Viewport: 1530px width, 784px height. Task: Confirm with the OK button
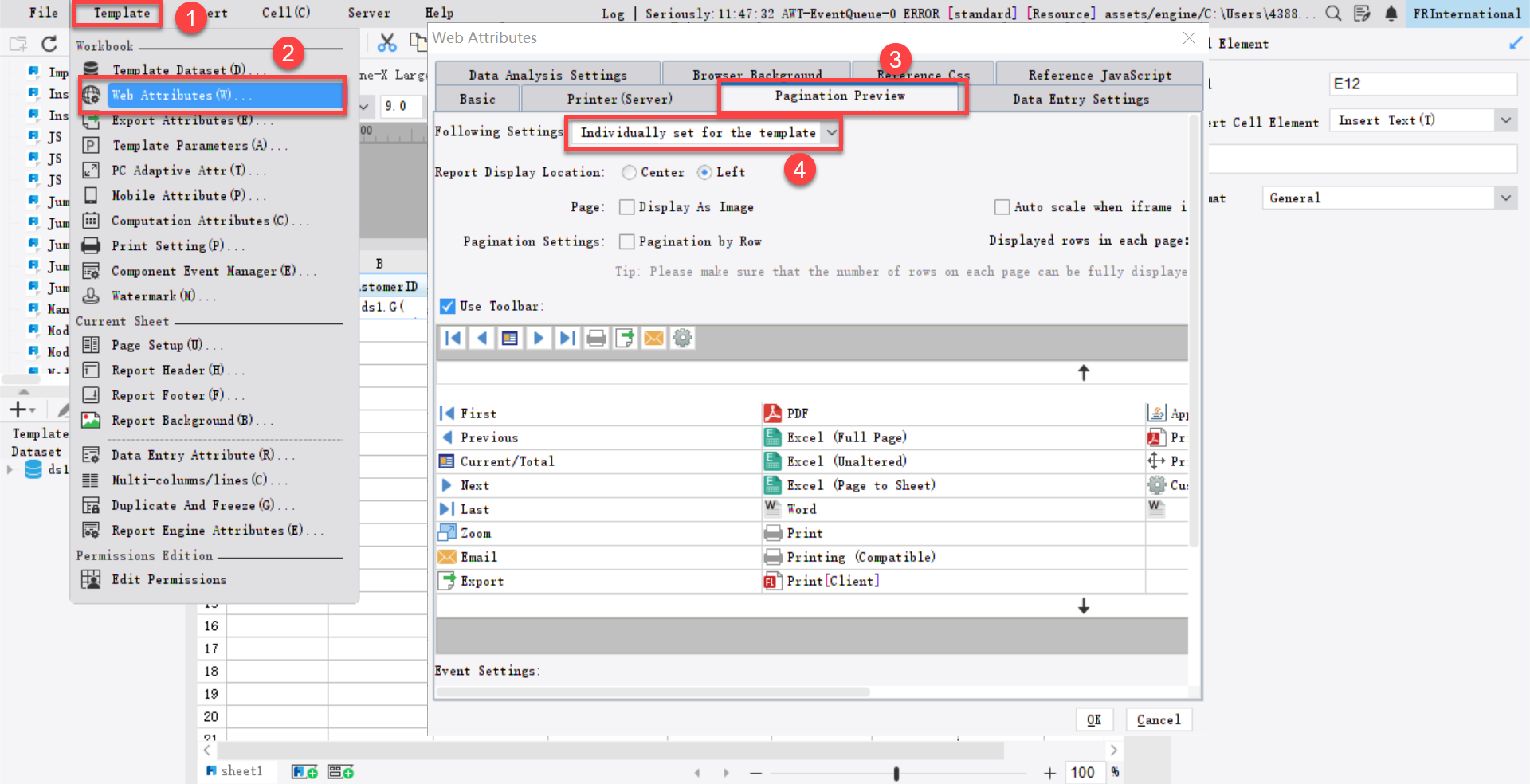point(1094,719)
